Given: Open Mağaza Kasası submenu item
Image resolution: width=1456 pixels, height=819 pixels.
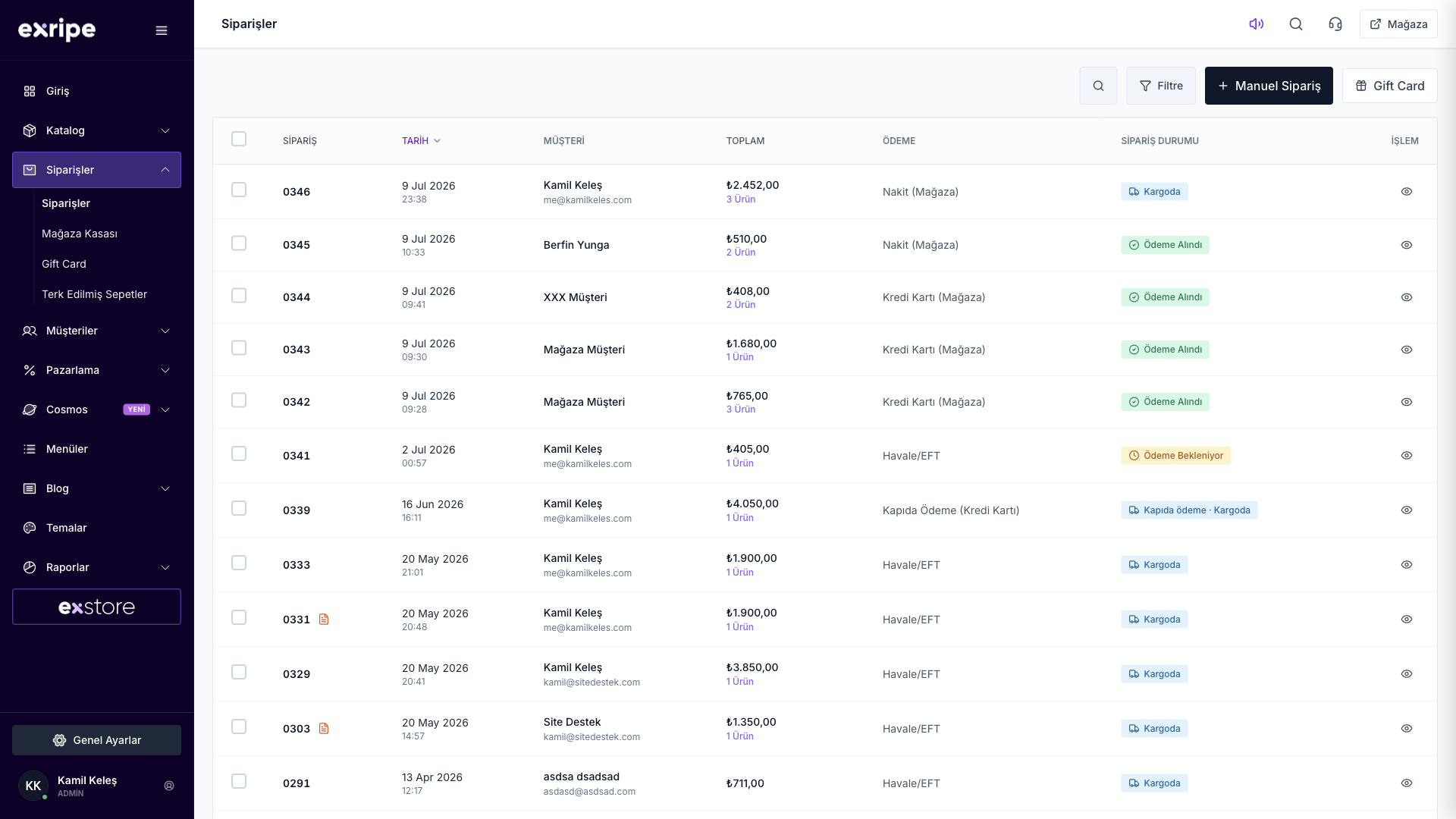Looking at the screenshot, I should (x=80, y=234).
